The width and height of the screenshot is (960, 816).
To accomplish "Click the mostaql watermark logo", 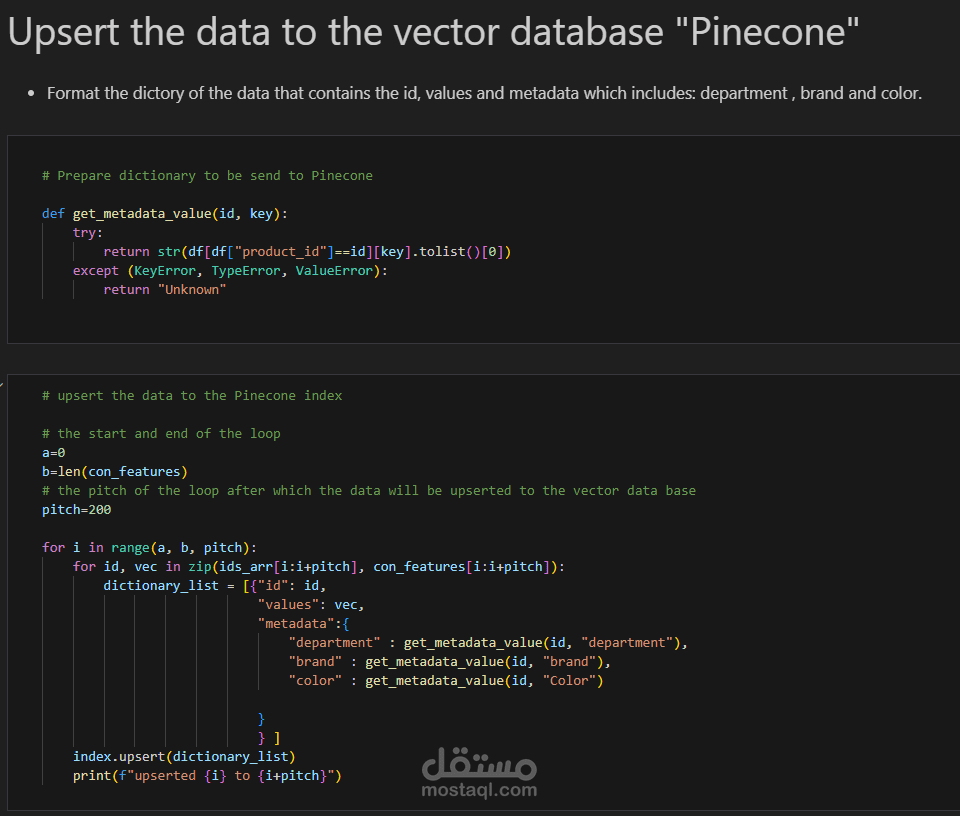I will pos(479,763).
